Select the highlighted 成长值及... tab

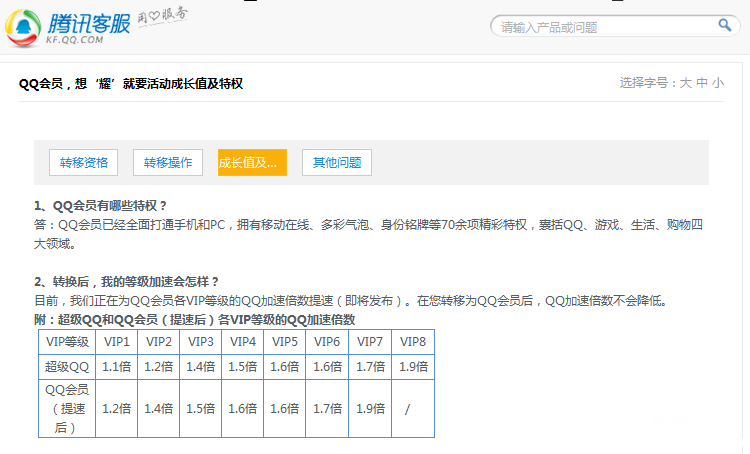coord(252,163)
